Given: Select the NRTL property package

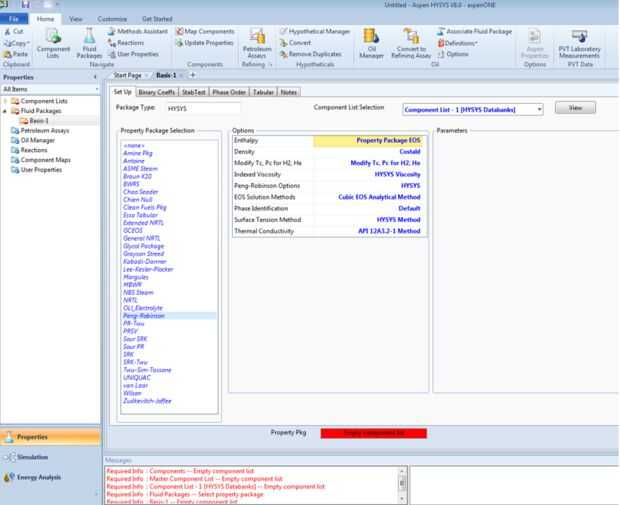Looking at the screenshot, I should (x=130, y=300).
